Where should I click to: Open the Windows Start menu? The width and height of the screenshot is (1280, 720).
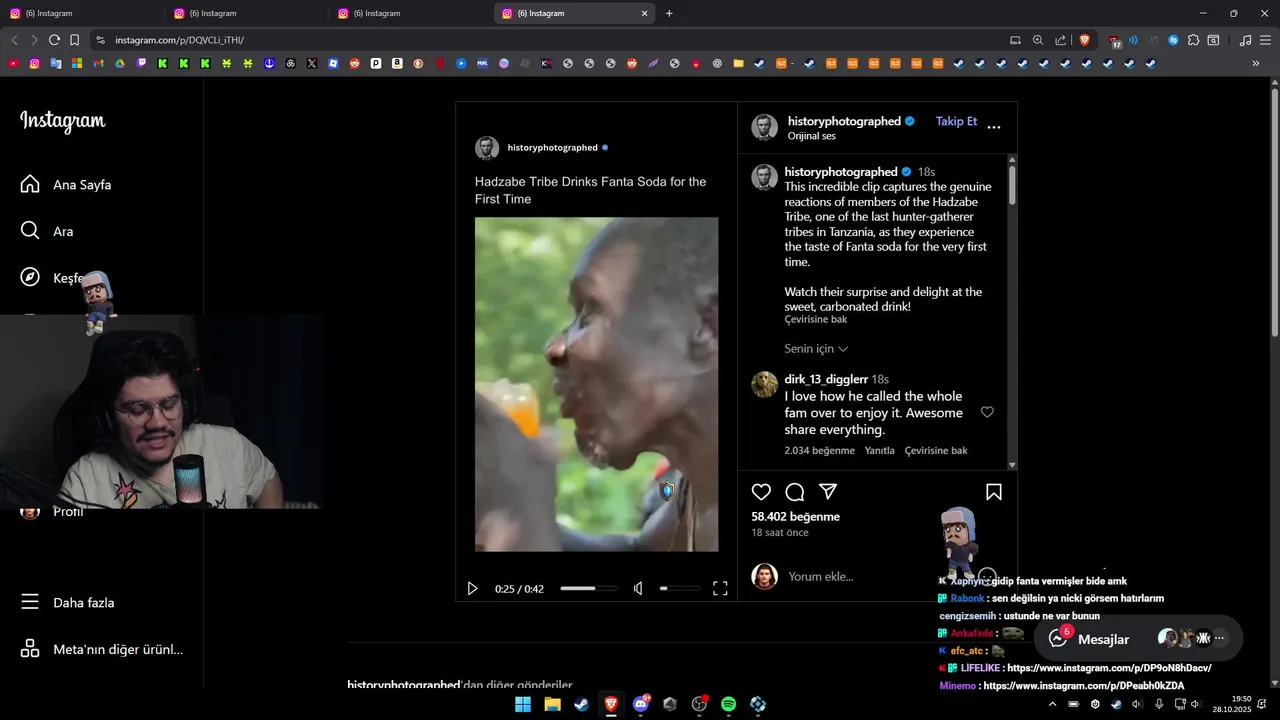pyautogui.click(x=523, y=704)
